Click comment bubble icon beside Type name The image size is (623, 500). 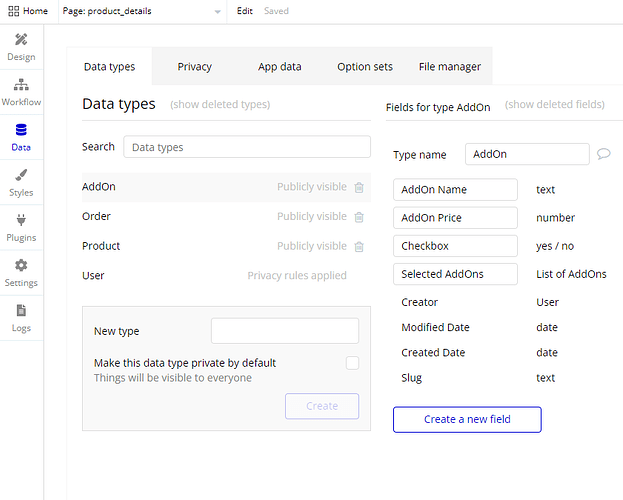[604, 154]
